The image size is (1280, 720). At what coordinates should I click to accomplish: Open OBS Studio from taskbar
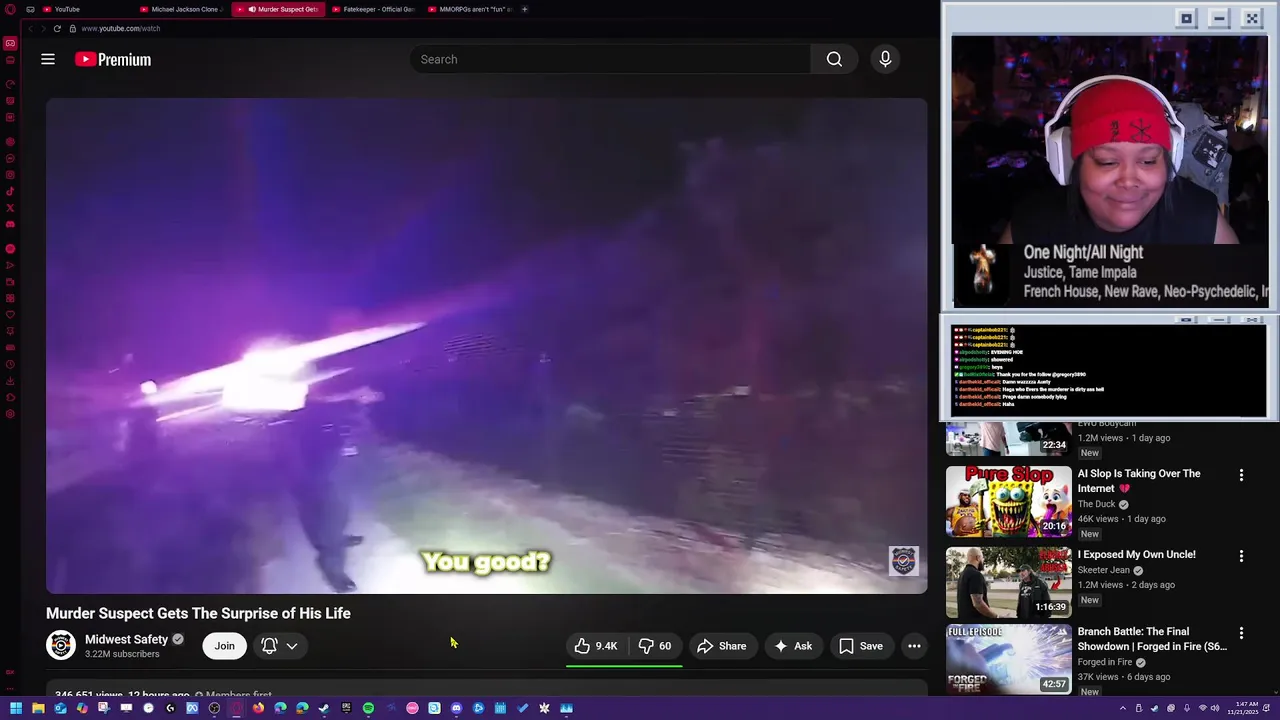(214, 708)
